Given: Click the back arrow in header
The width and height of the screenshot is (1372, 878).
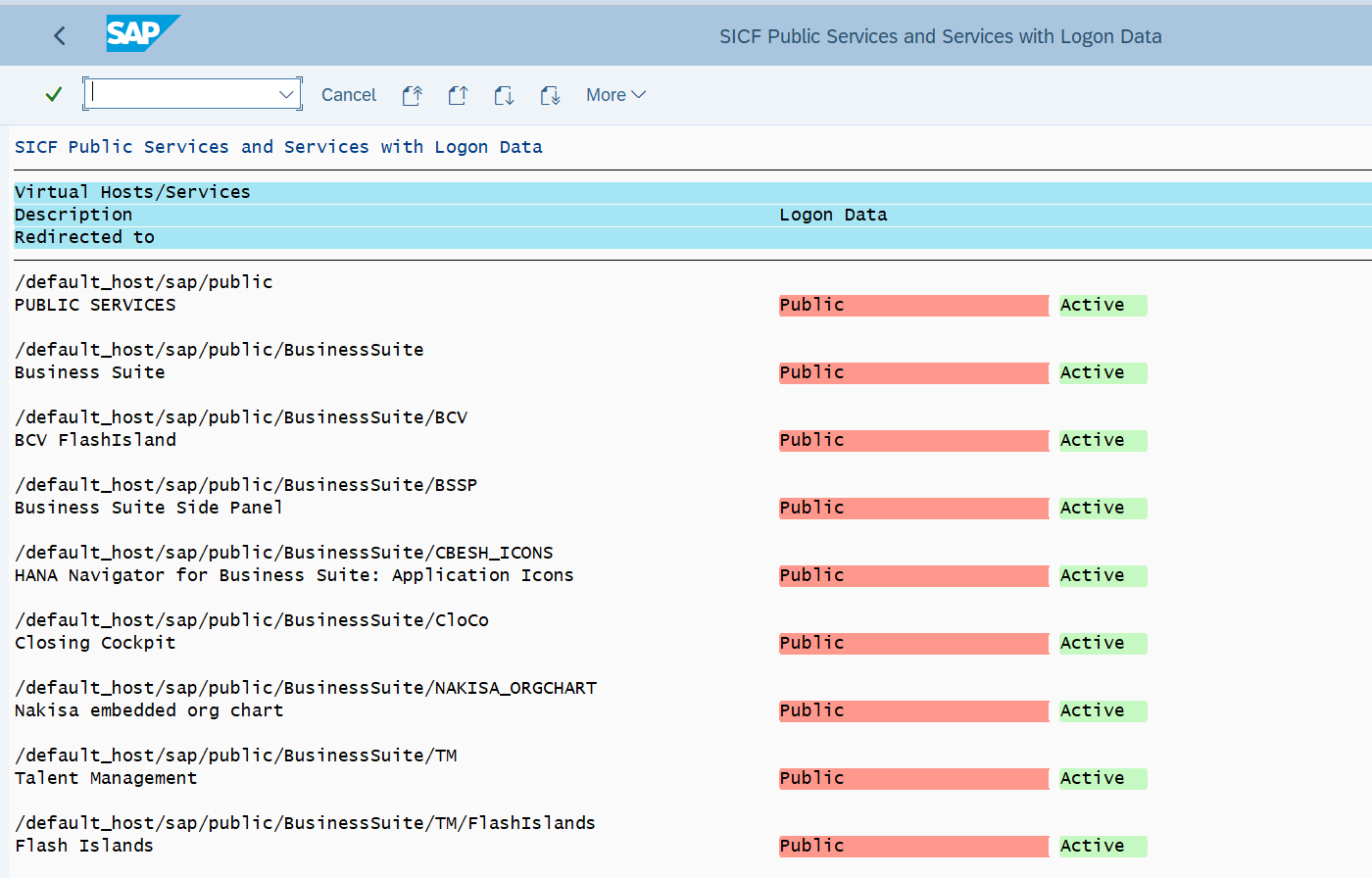Looking at the screenshot, I should tap(60, 36).
